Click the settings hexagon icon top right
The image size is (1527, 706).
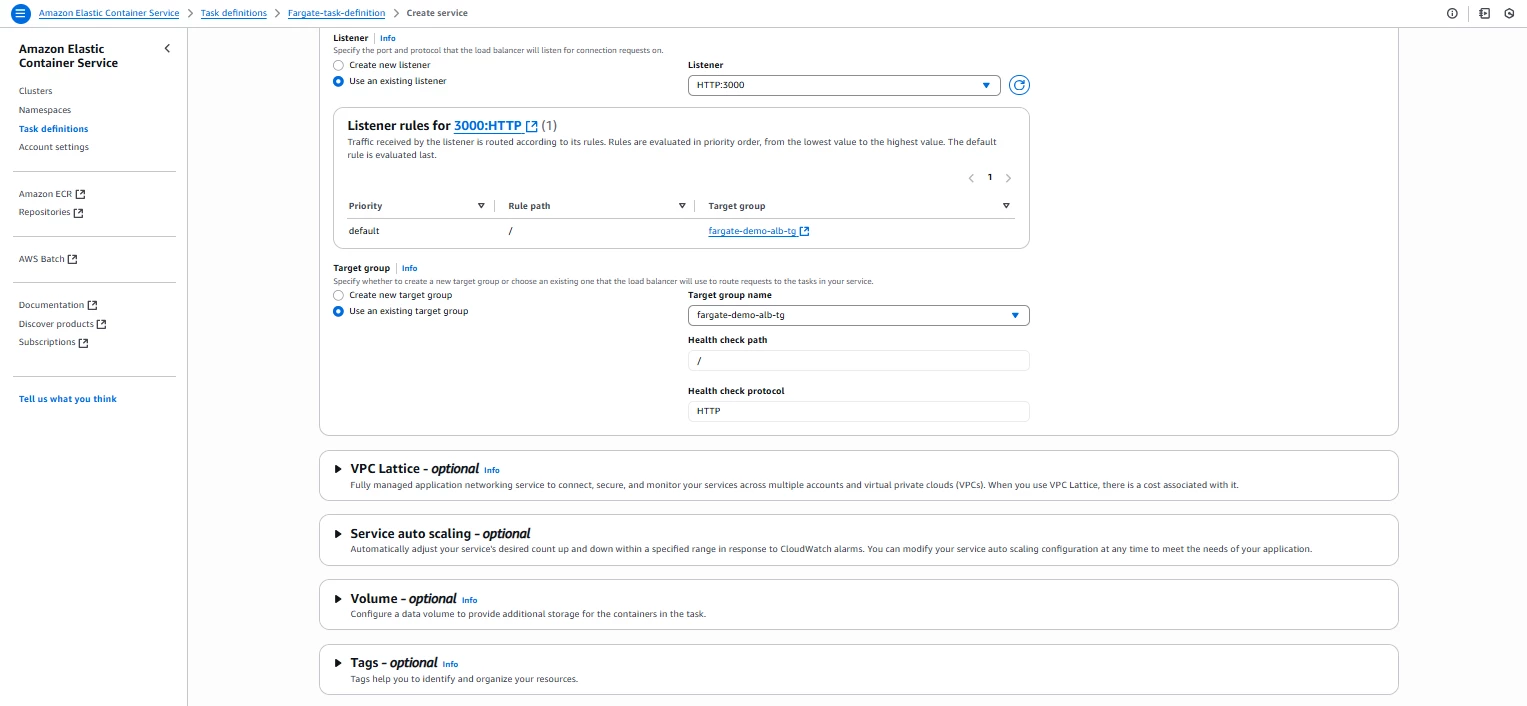pyautogui.click(x=1508, y=13)
